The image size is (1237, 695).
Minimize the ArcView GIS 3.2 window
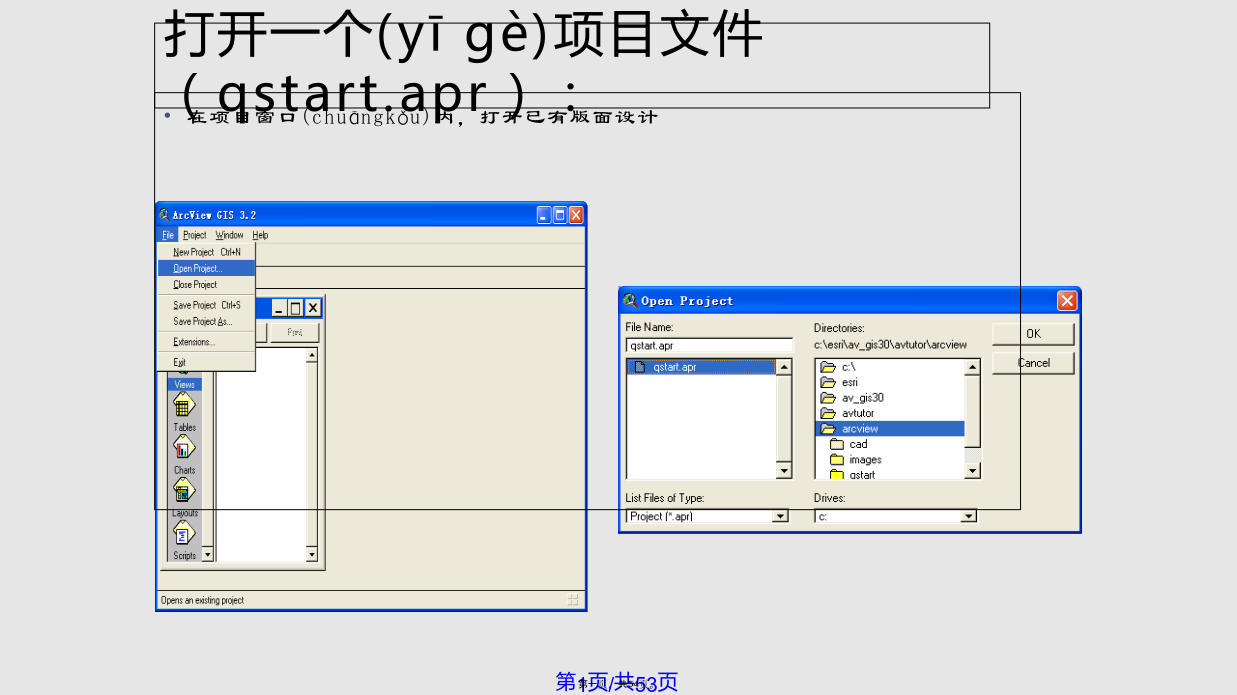coord(544,215)
